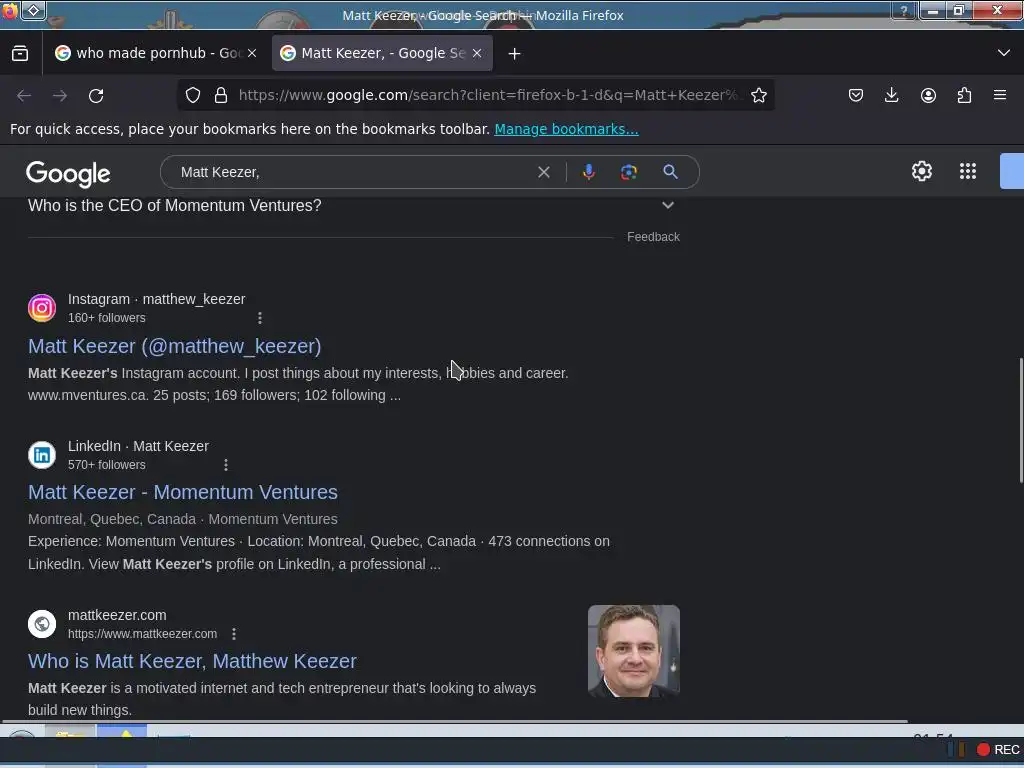Open Firefox View tab list icon

[20, 54]
